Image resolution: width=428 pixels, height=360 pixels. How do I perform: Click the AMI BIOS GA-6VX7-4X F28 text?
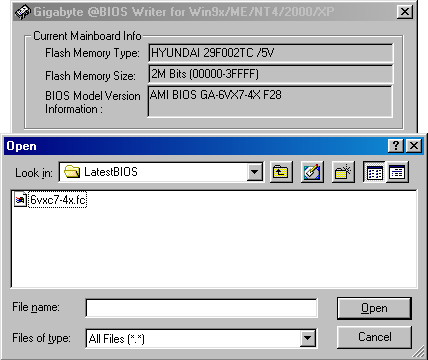pos(216,95)
